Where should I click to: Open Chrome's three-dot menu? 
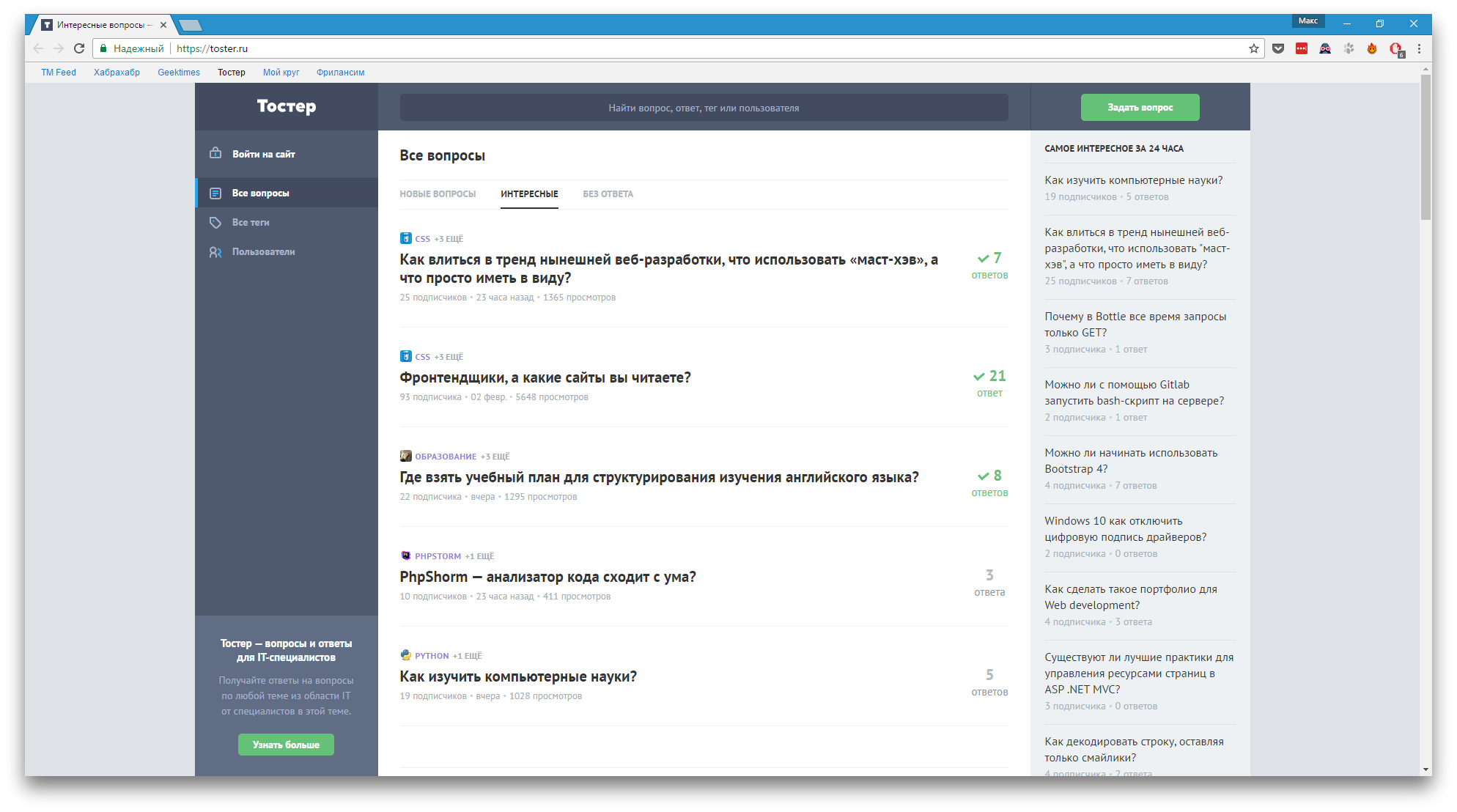click(x=1419, y=48)
